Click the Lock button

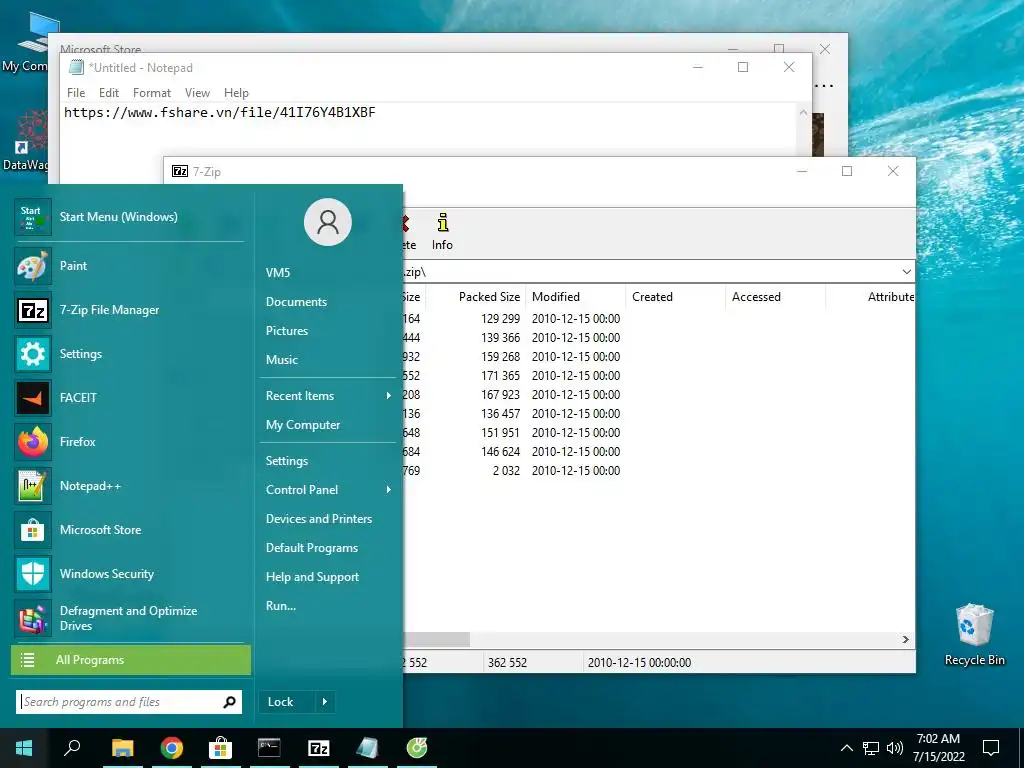[286, 702]
